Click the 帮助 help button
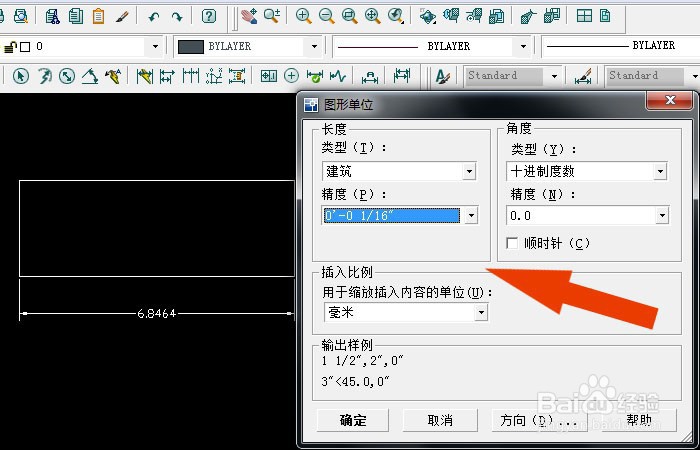This screenshot has width=700, height=450. point(639,421)
